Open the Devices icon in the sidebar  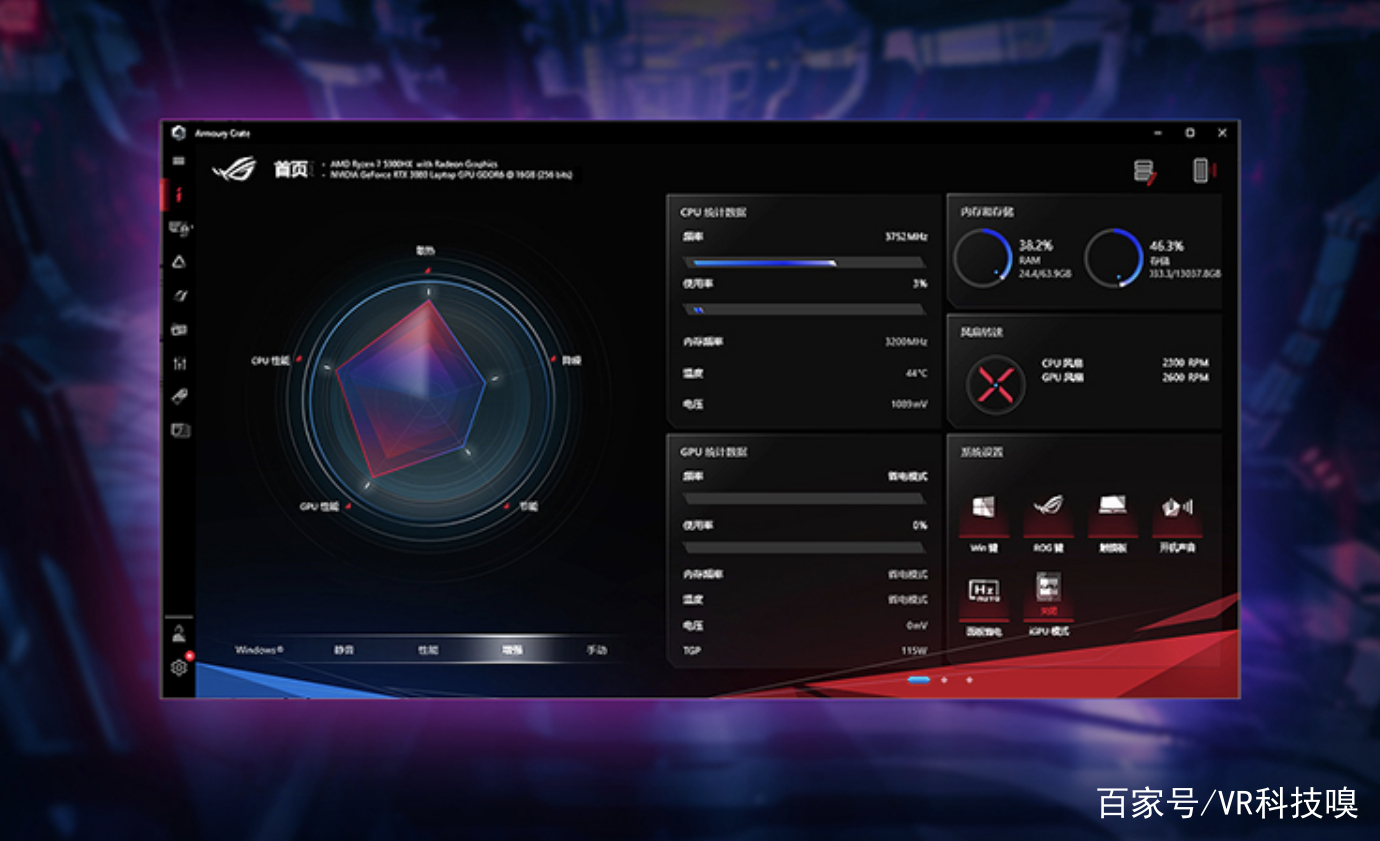[x=179, y=228]
